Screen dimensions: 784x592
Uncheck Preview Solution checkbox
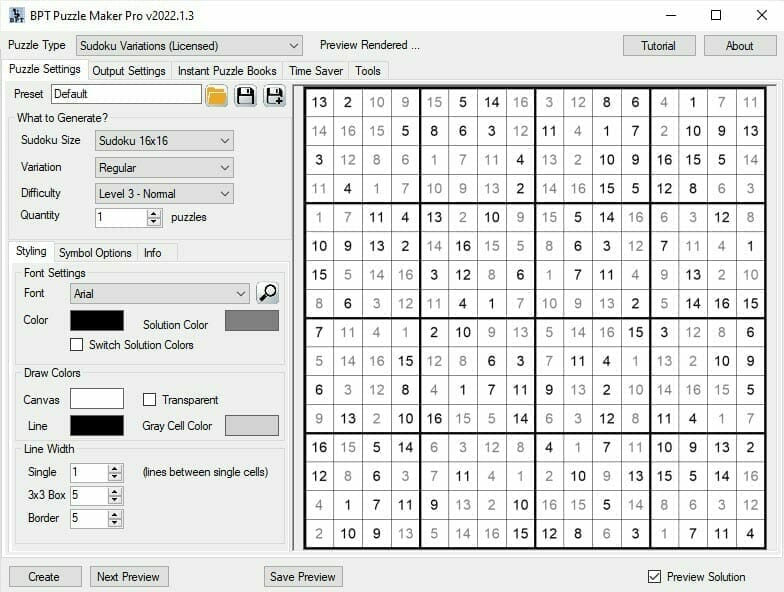(654, 576)
